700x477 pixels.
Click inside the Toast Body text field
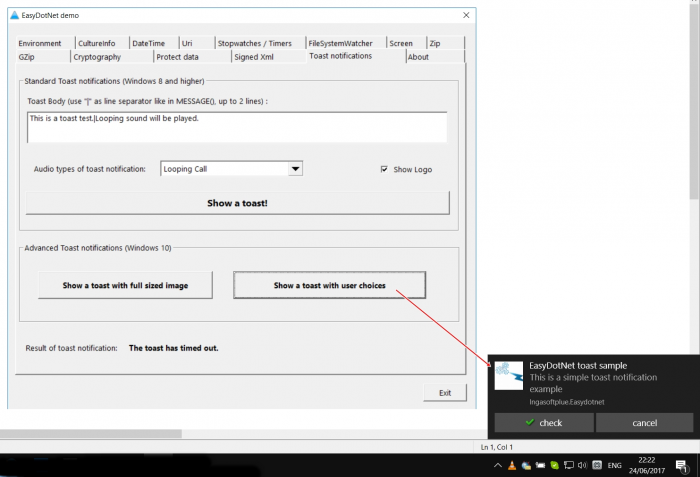[237, 128]
